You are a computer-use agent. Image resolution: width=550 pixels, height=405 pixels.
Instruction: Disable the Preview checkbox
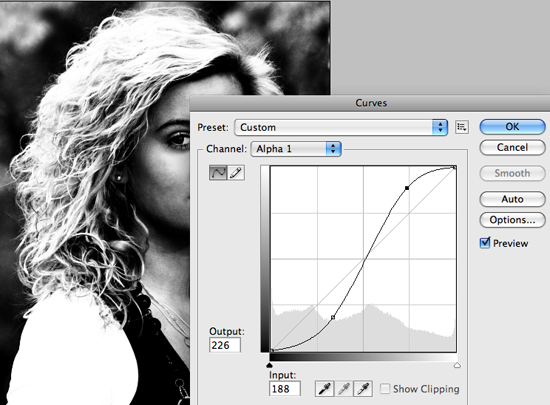tap(485, 243)
